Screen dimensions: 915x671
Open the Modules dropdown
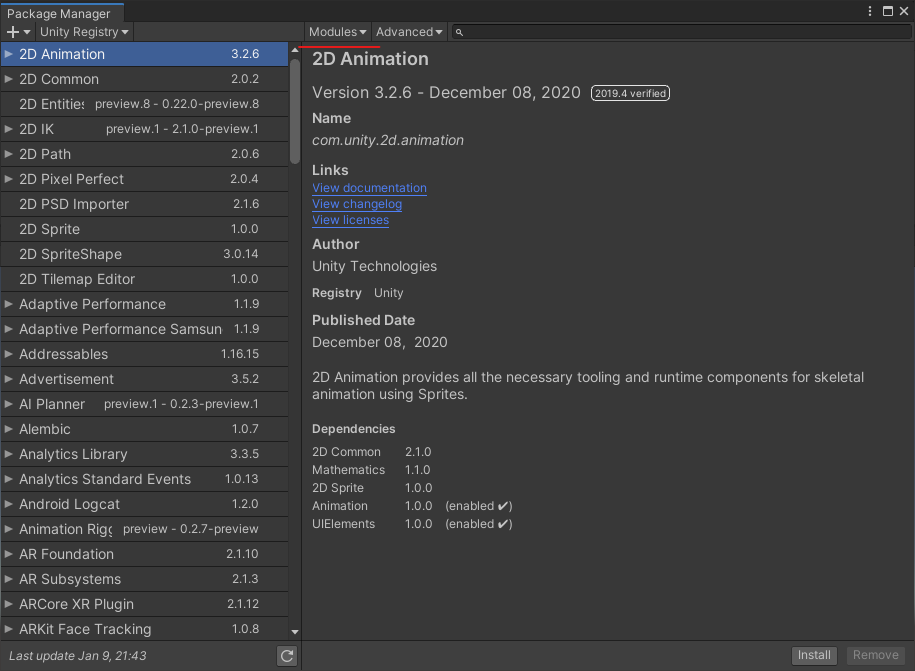(337, 32)
